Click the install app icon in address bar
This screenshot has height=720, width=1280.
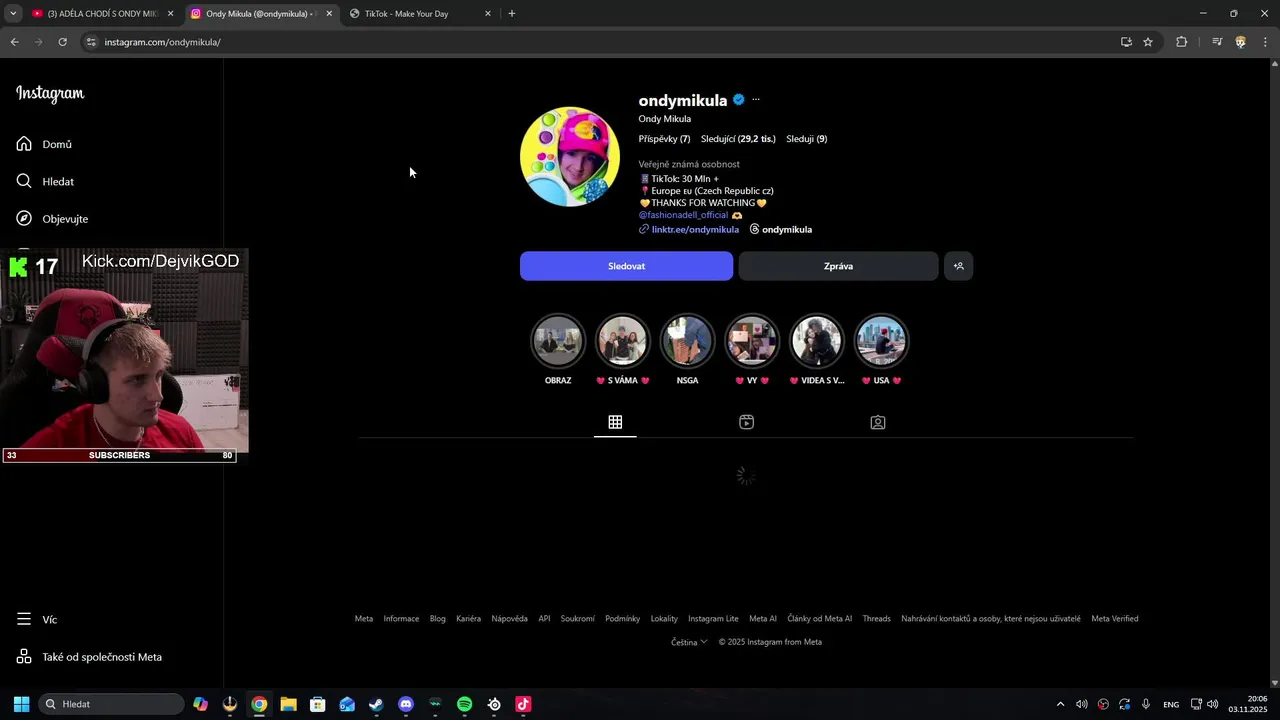tap(1126, 42)
